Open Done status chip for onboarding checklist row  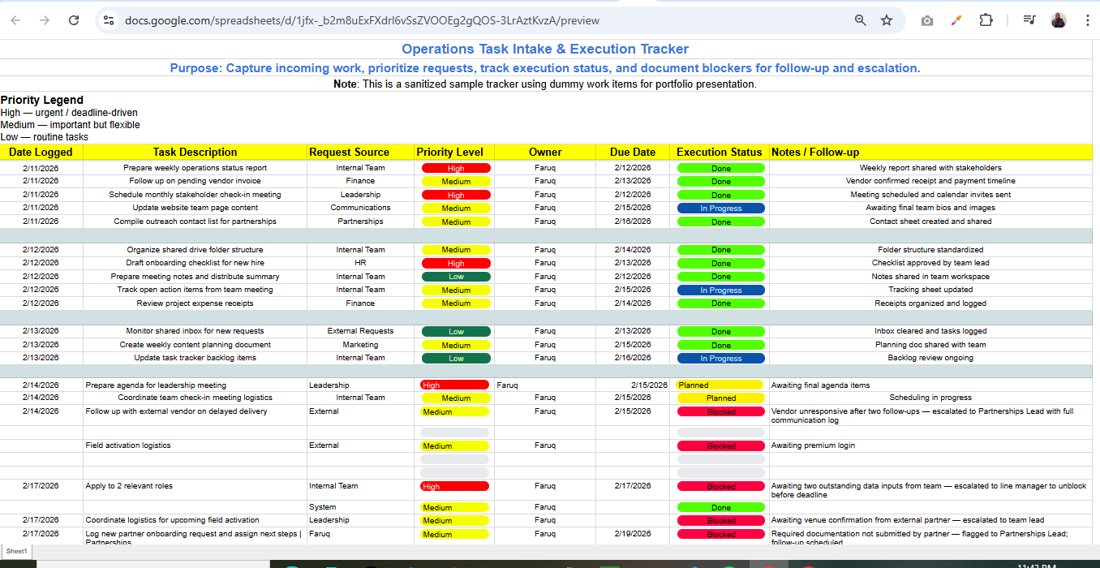[720, 264]
